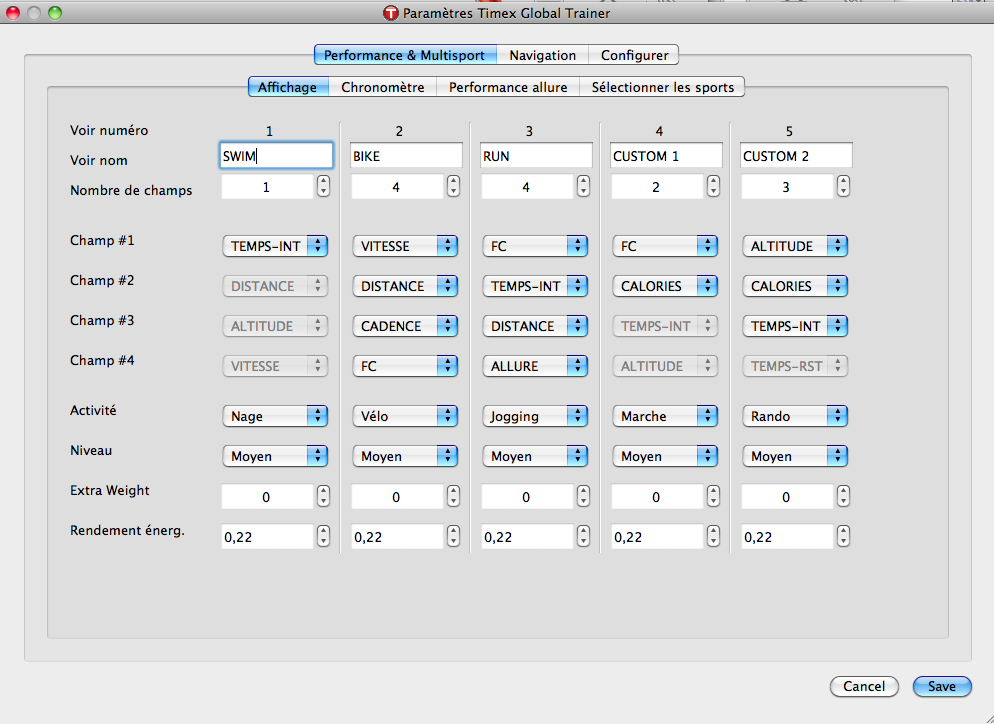Click the Rendement énerg. stepper for CUSTOM 1

[x=713, y=536]
